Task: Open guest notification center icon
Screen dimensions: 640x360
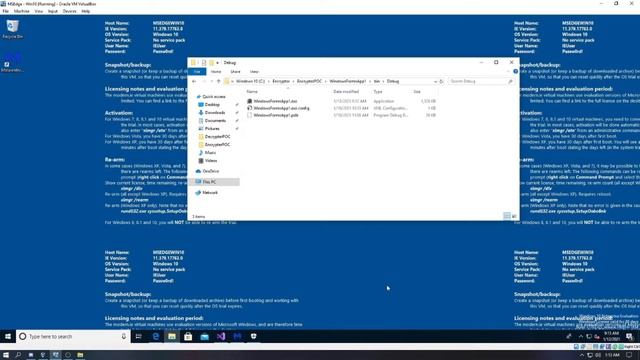Action: 630,336
